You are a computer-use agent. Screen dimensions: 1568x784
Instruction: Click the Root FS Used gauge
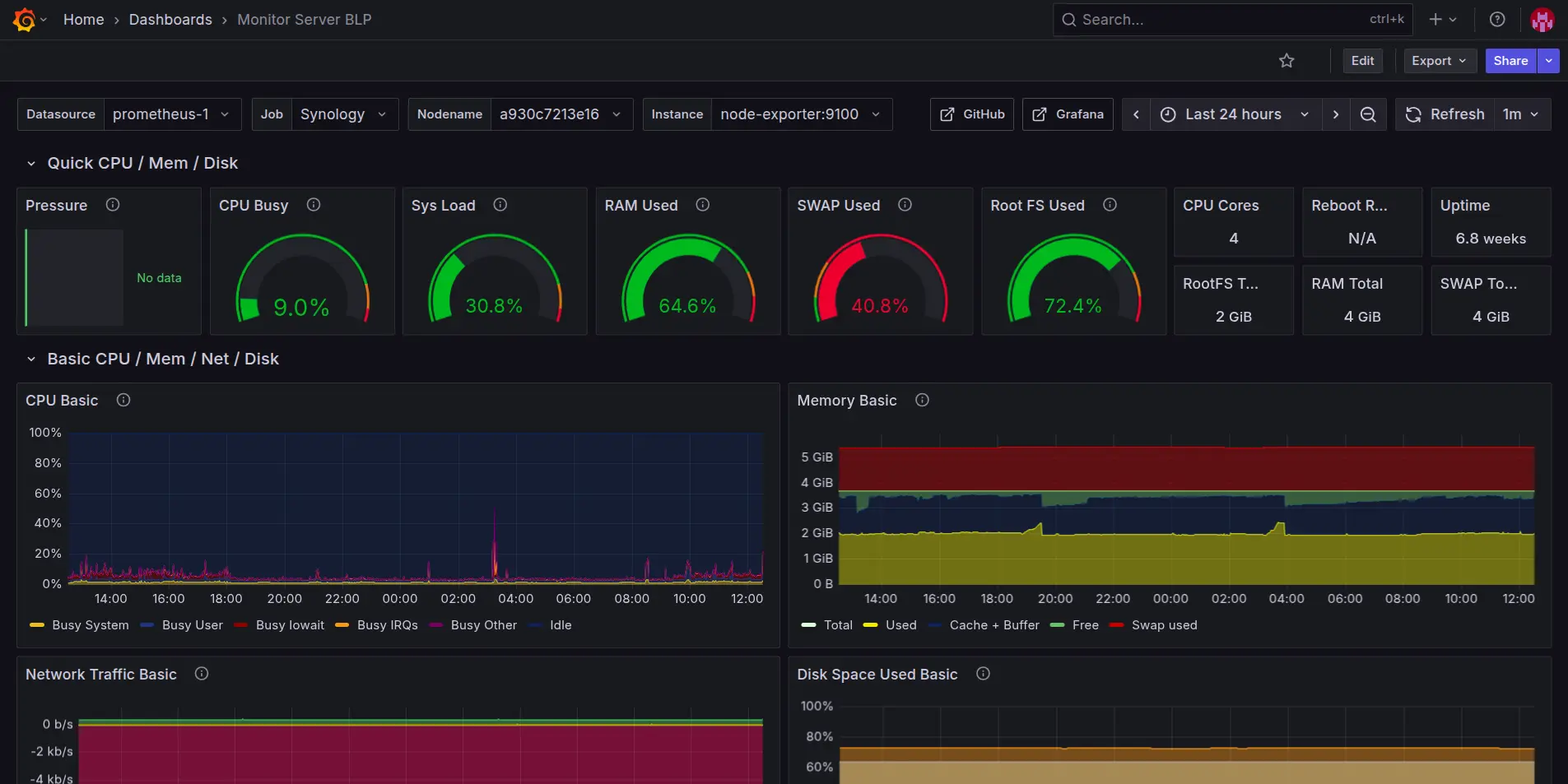point(1073,278)
